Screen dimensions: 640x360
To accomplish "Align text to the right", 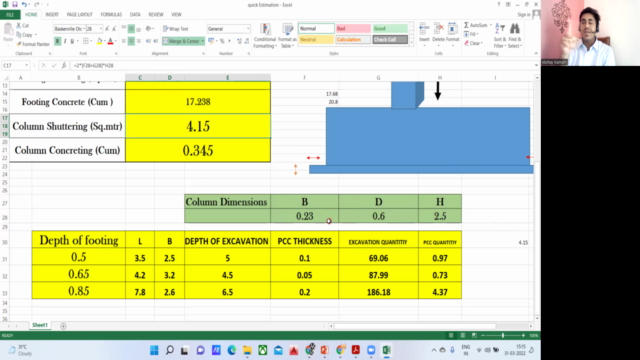I will [x=139, y=41].
